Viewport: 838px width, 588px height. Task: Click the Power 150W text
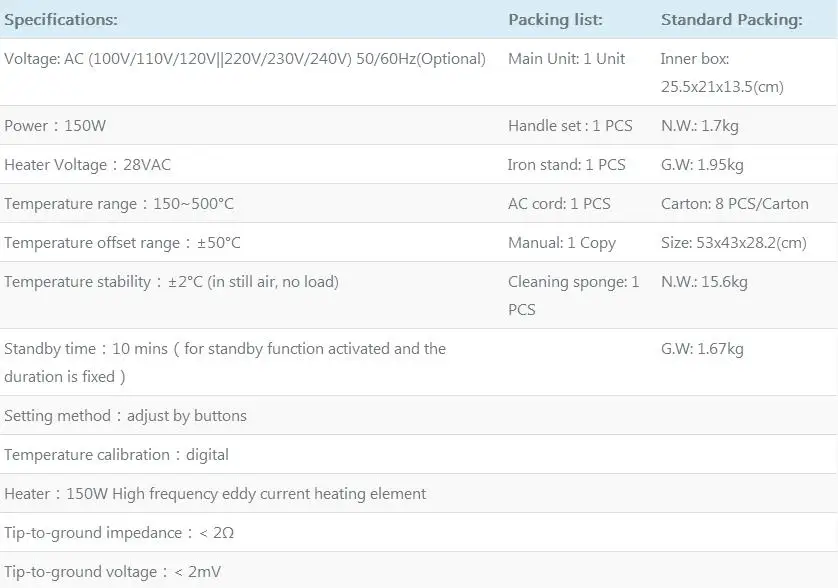click(55, 126)
